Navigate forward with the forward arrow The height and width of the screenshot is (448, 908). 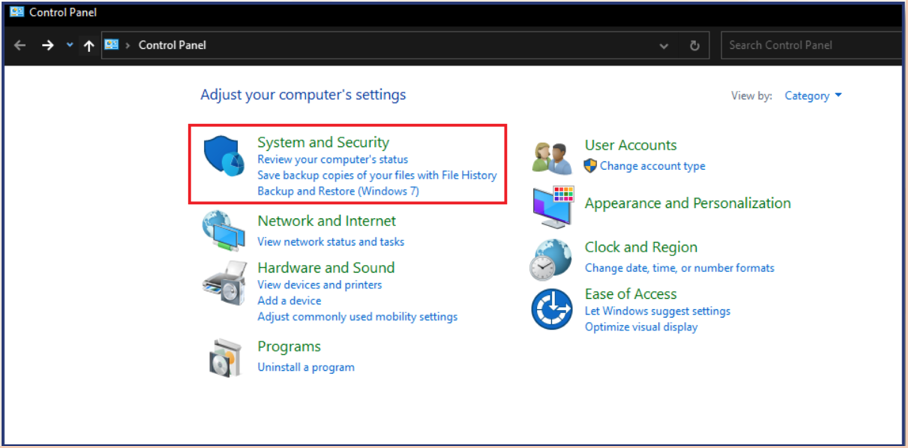47,45
